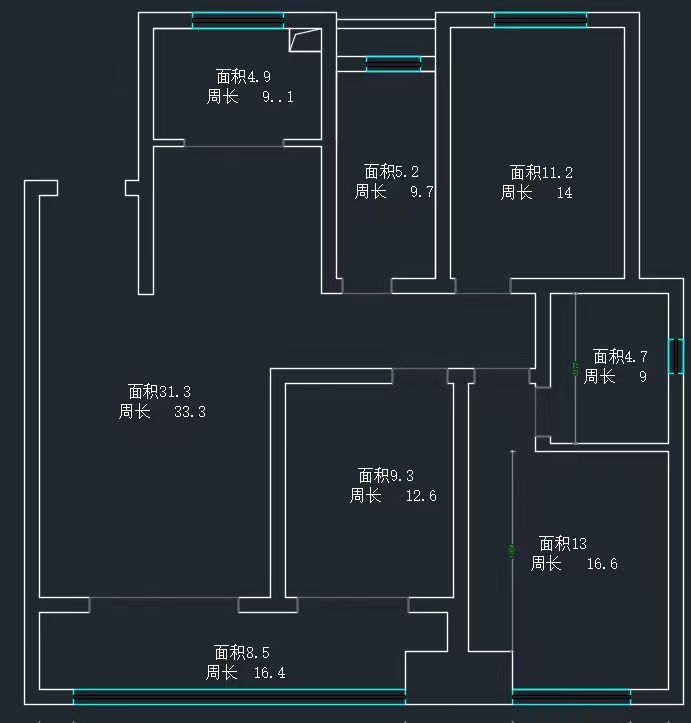This screenshot has width=691, height=723.
Task: Click the "周长 33.3" perimeter label
Action: (162, 411)
